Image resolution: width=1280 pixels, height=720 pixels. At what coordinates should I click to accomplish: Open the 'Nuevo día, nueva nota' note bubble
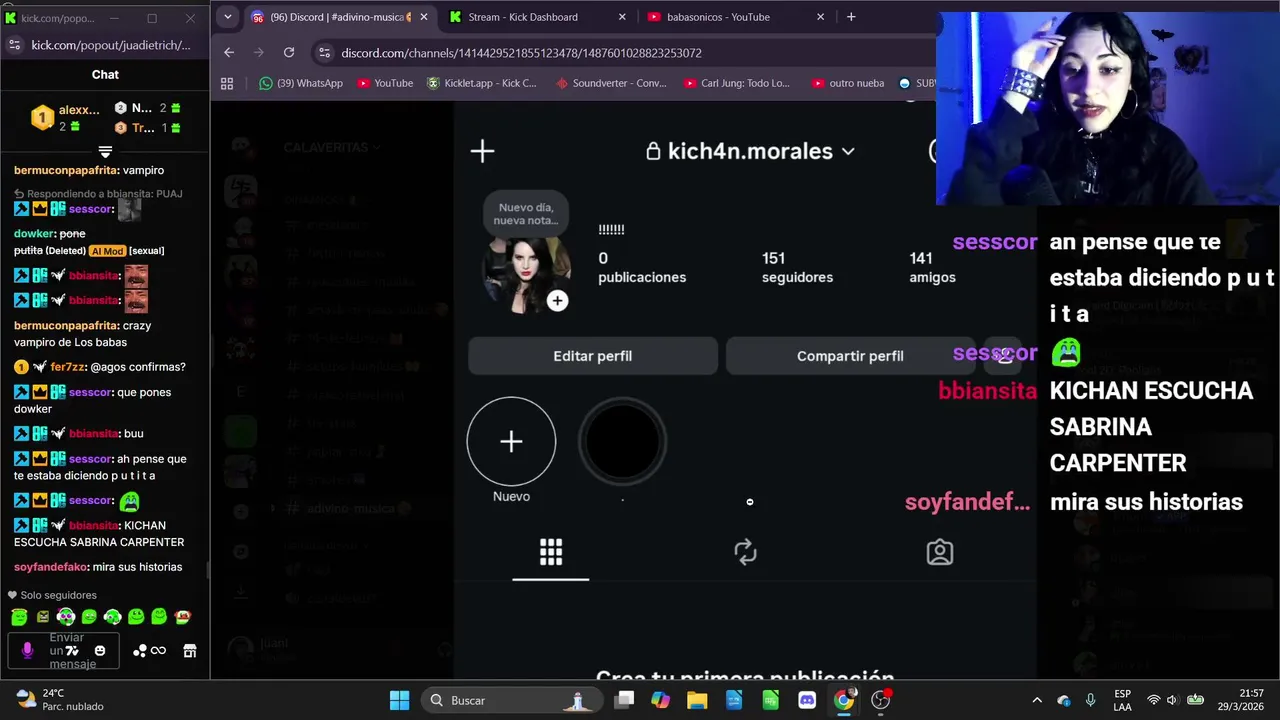click(526, 213)
